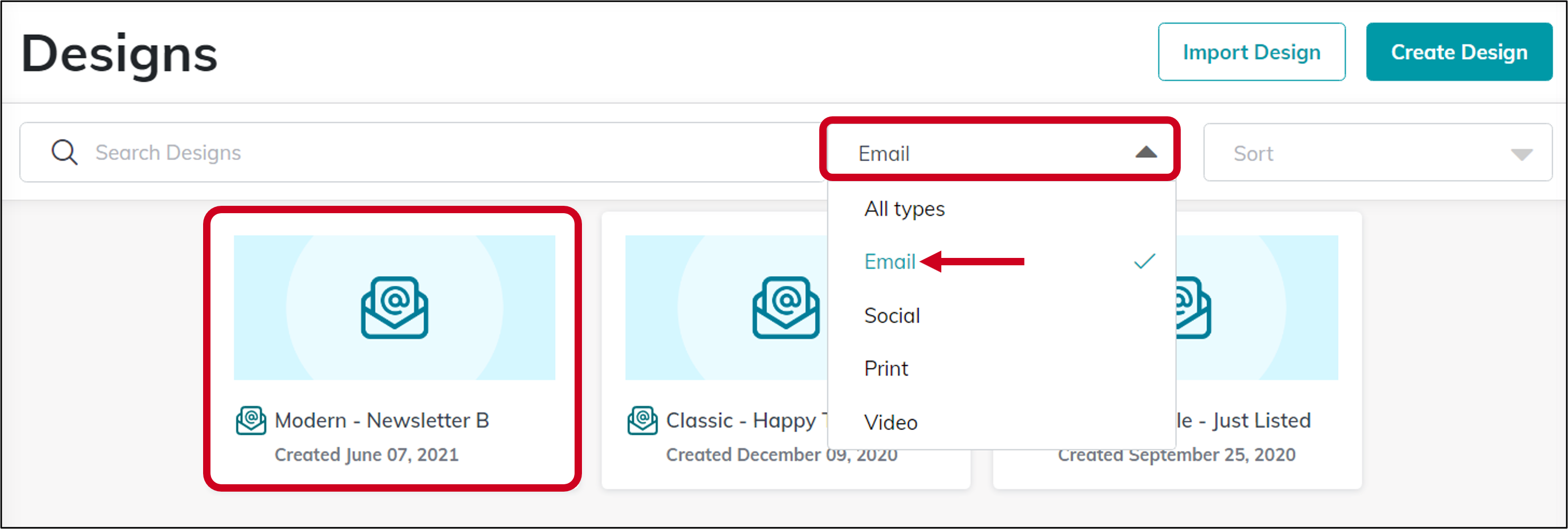Screen dimensions: 1568x529
Task: Click Created December 09, 2020 text
Action: click(x=781, y=455)
